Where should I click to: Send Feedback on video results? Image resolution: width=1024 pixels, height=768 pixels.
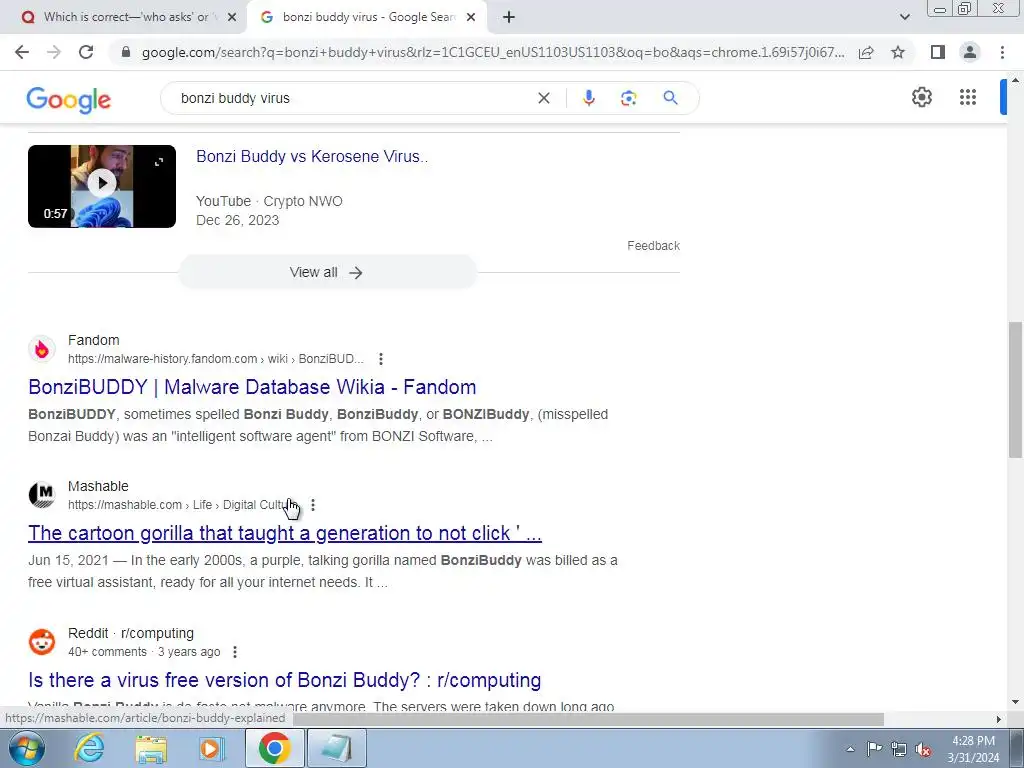[653, 246]
